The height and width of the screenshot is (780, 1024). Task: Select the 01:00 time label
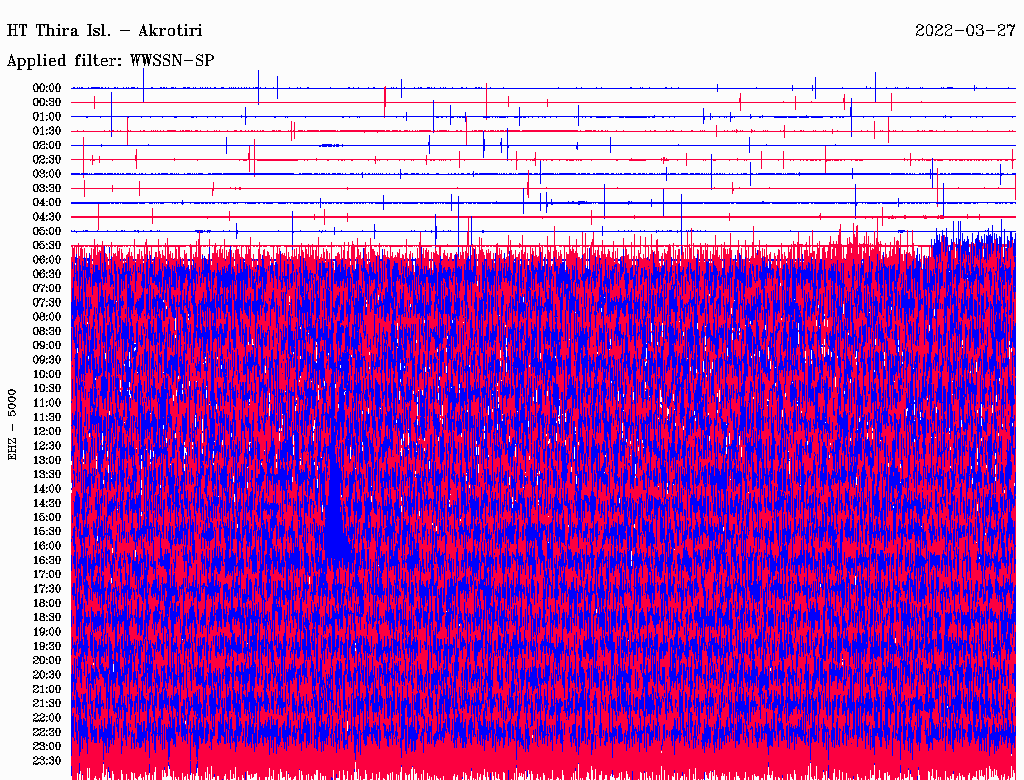47,117
